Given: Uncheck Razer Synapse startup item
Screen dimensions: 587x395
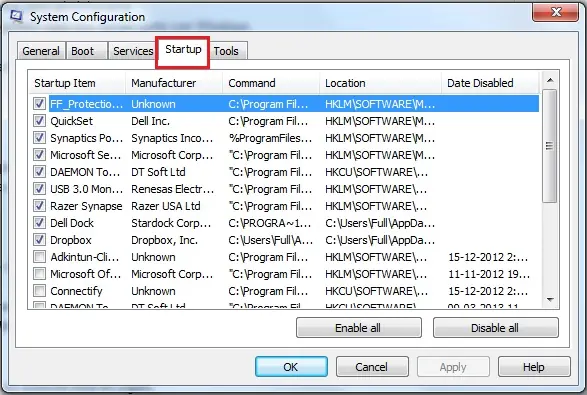Looking at the screenshot, I should coord(39,206).
